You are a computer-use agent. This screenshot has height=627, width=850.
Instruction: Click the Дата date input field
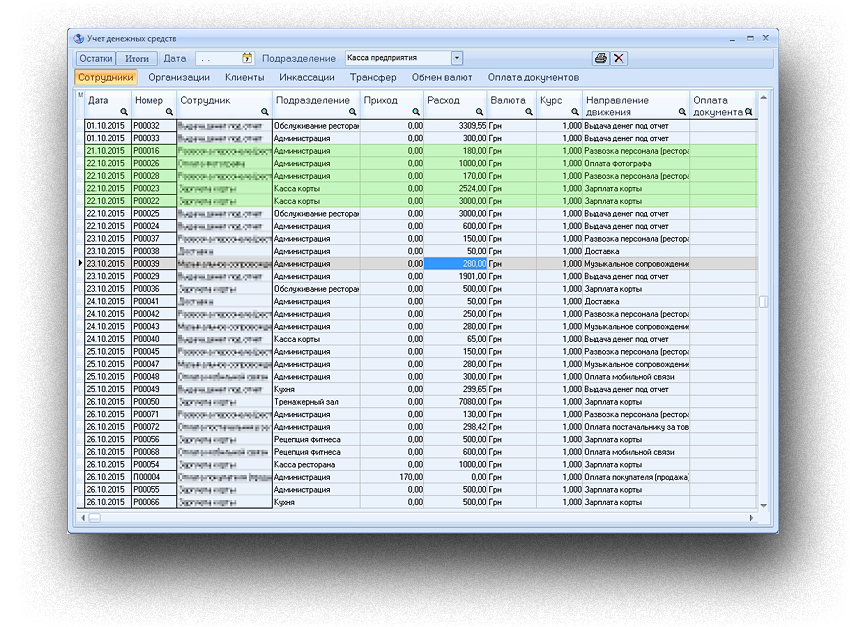pos(218,59)
